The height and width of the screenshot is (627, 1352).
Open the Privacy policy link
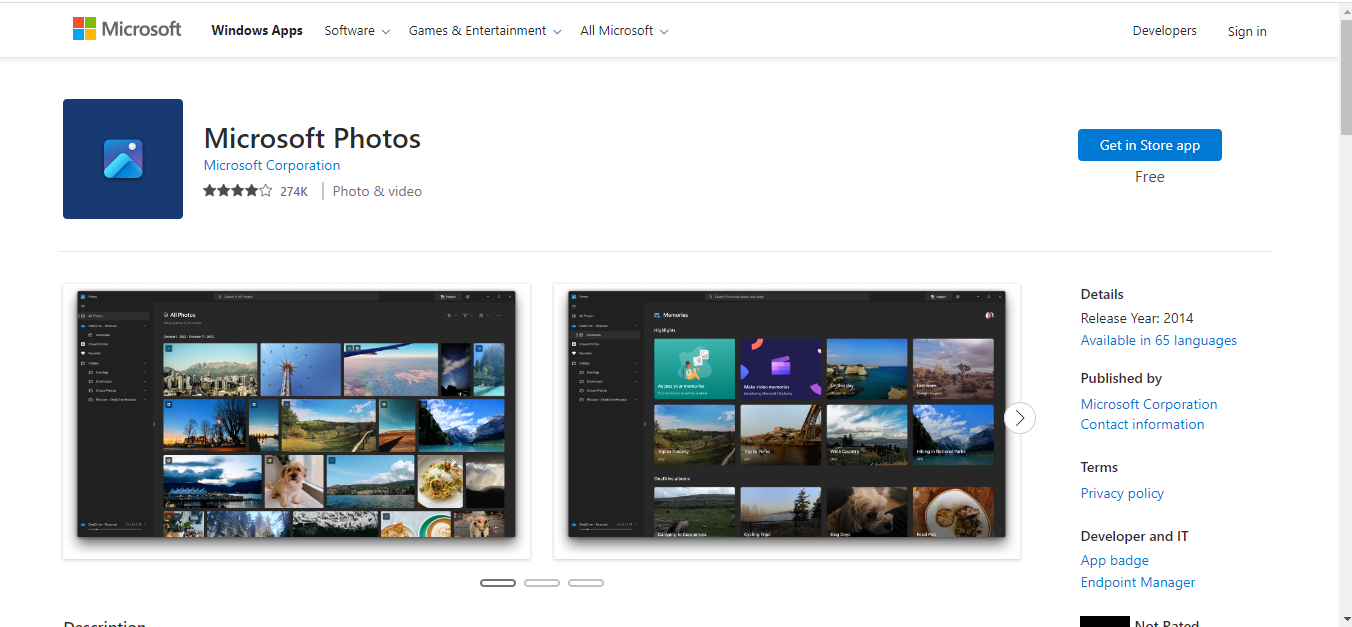1122,493
